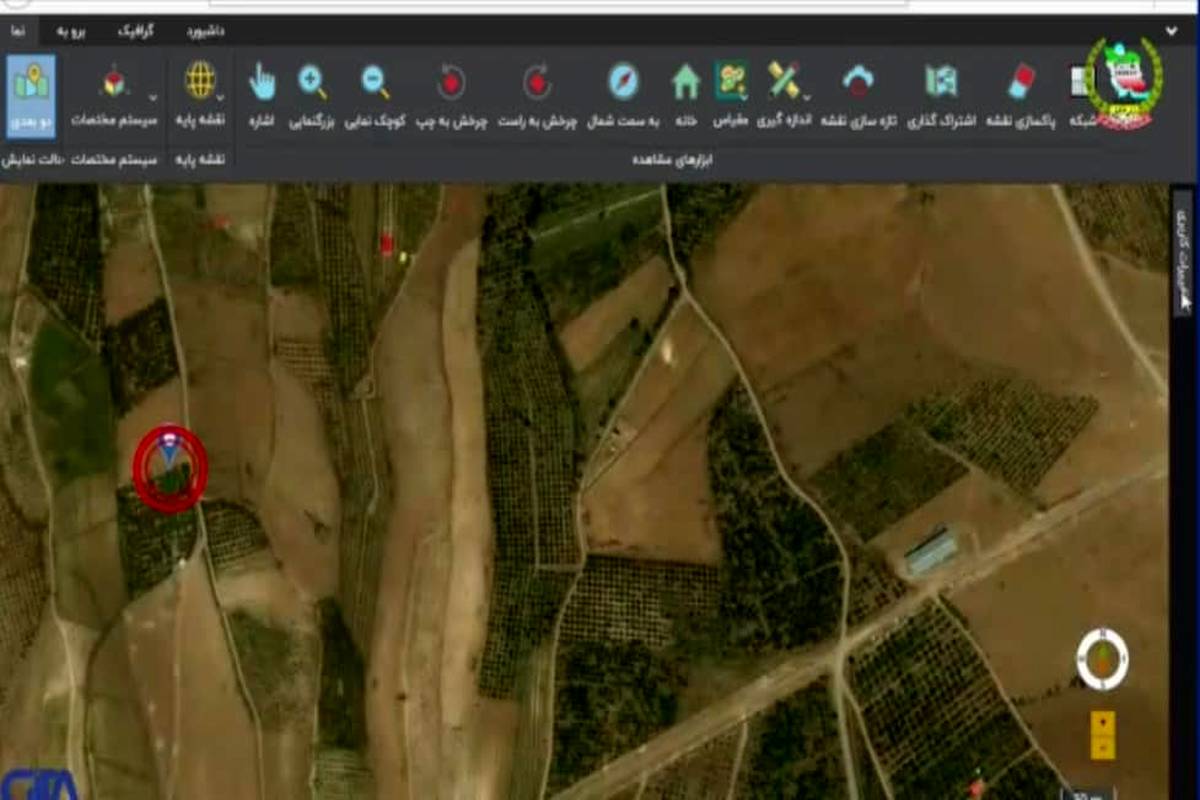Refresh the map (تازه سازی نقشه)
Viewport: 1200px width, 800px height.
(858, 82)
